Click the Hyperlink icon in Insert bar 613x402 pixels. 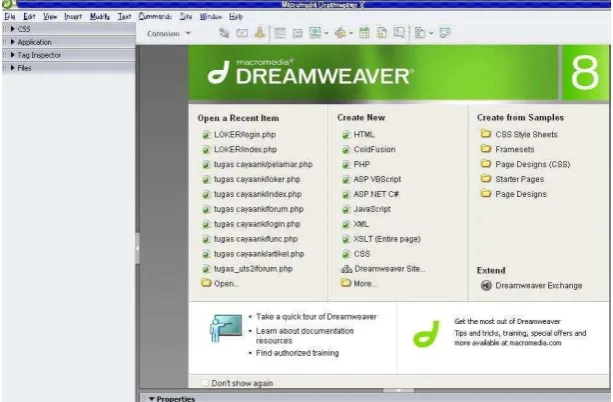[x=224, y=33]
